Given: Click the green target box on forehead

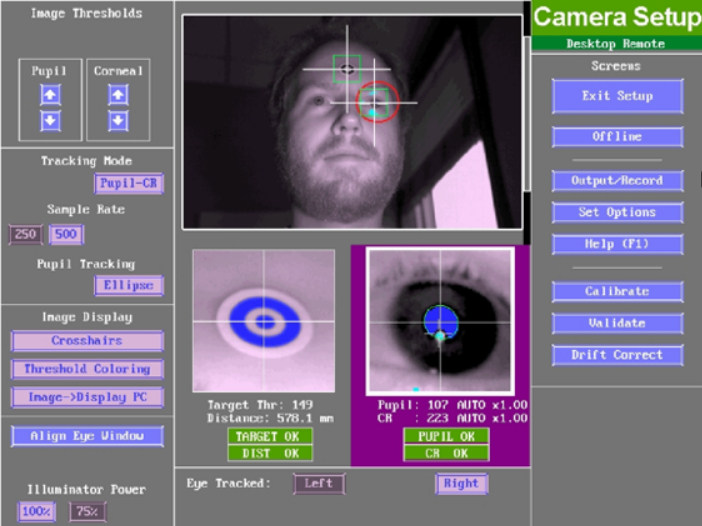Looking at the screenshot, I should (347, 69).
